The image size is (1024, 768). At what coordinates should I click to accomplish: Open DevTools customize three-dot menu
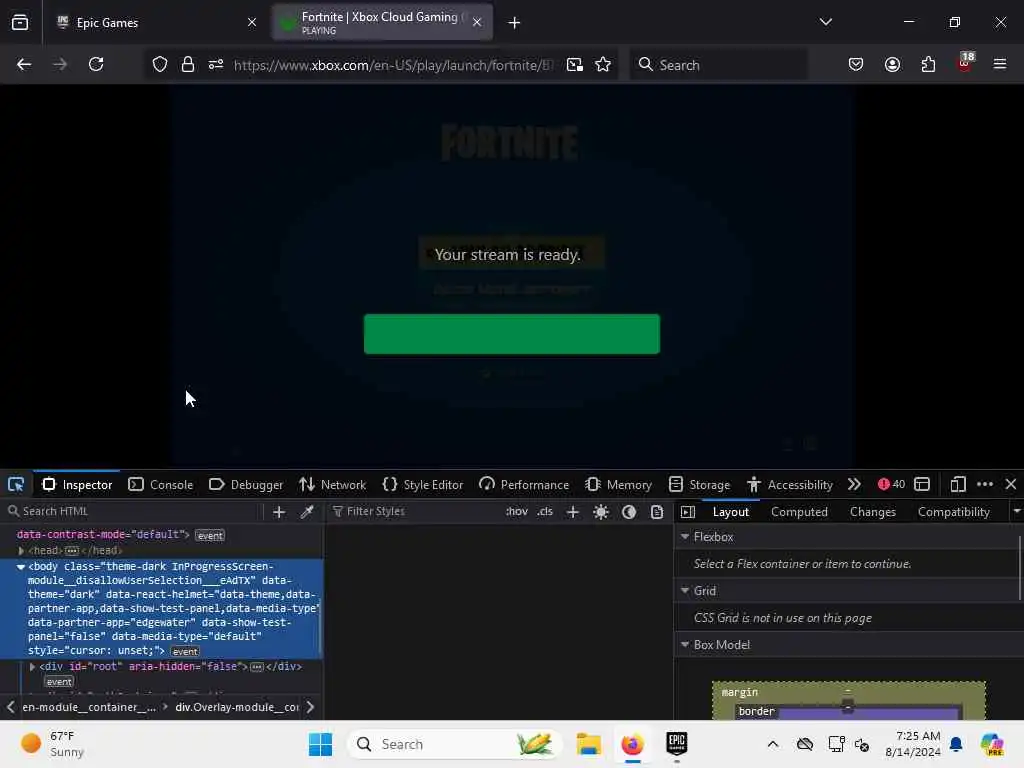pyautogui.click(x=985, y=484)
